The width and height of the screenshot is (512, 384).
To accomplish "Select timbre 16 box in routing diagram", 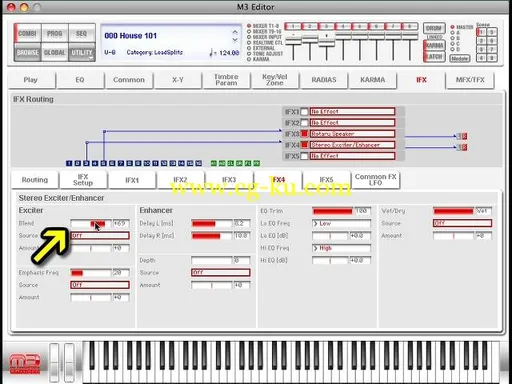I will (x=199, y=163).
